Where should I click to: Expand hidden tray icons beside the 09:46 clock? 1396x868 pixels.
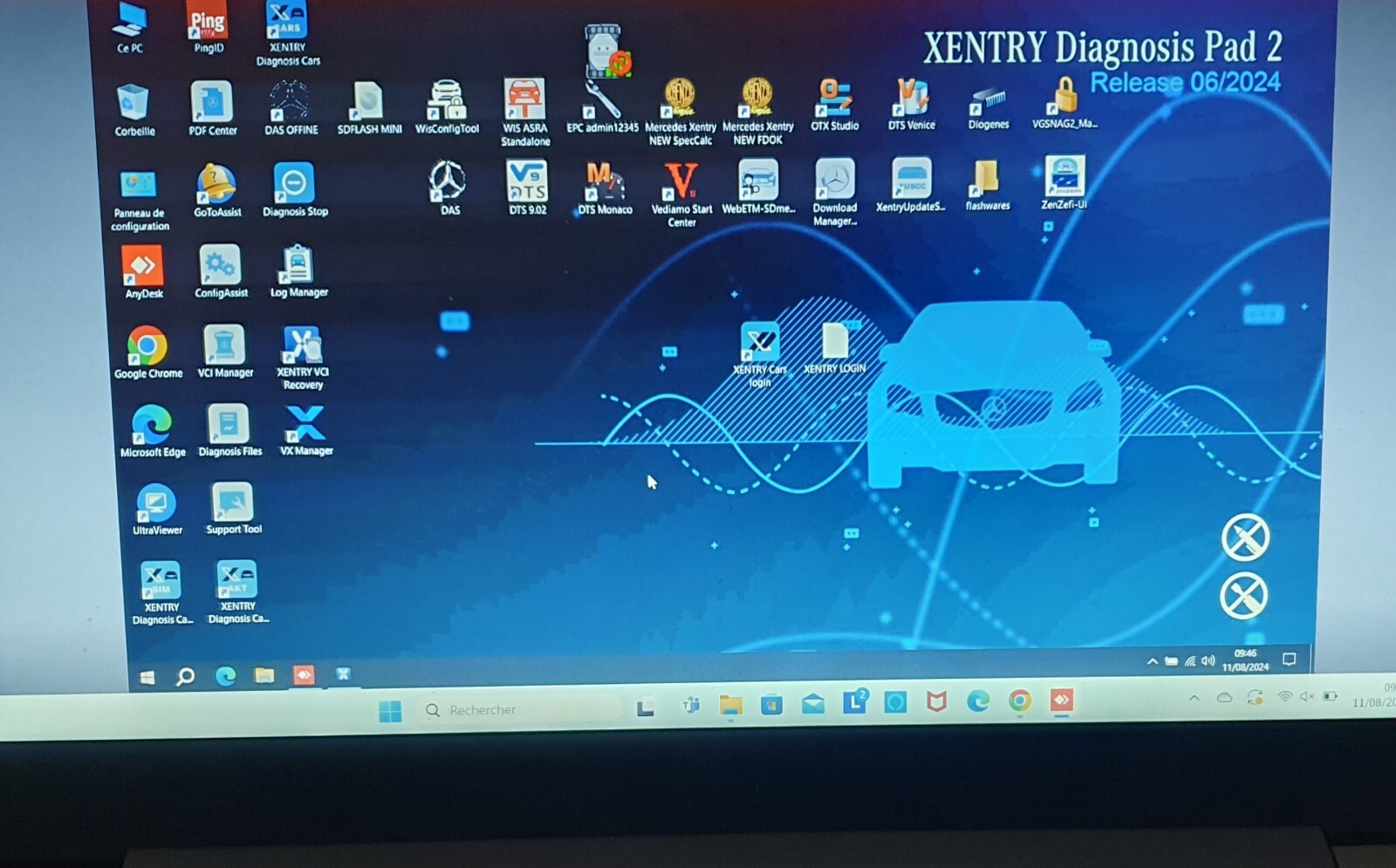click(1152, 661)
